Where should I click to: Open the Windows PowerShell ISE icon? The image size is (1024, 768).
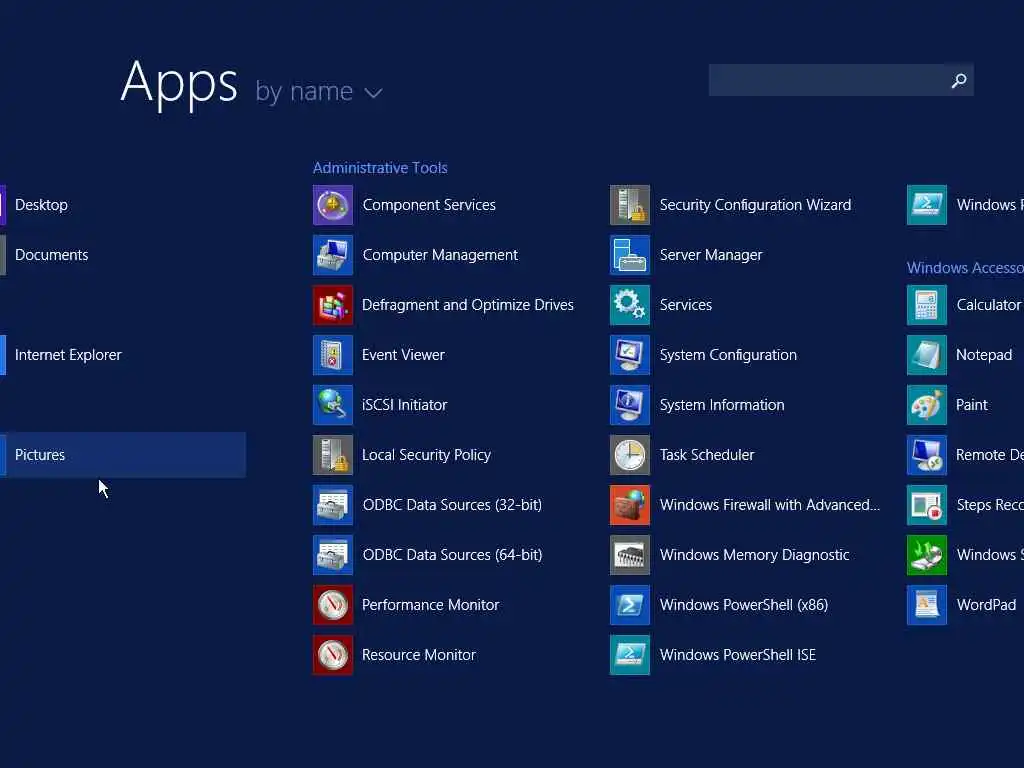[630, 655]
